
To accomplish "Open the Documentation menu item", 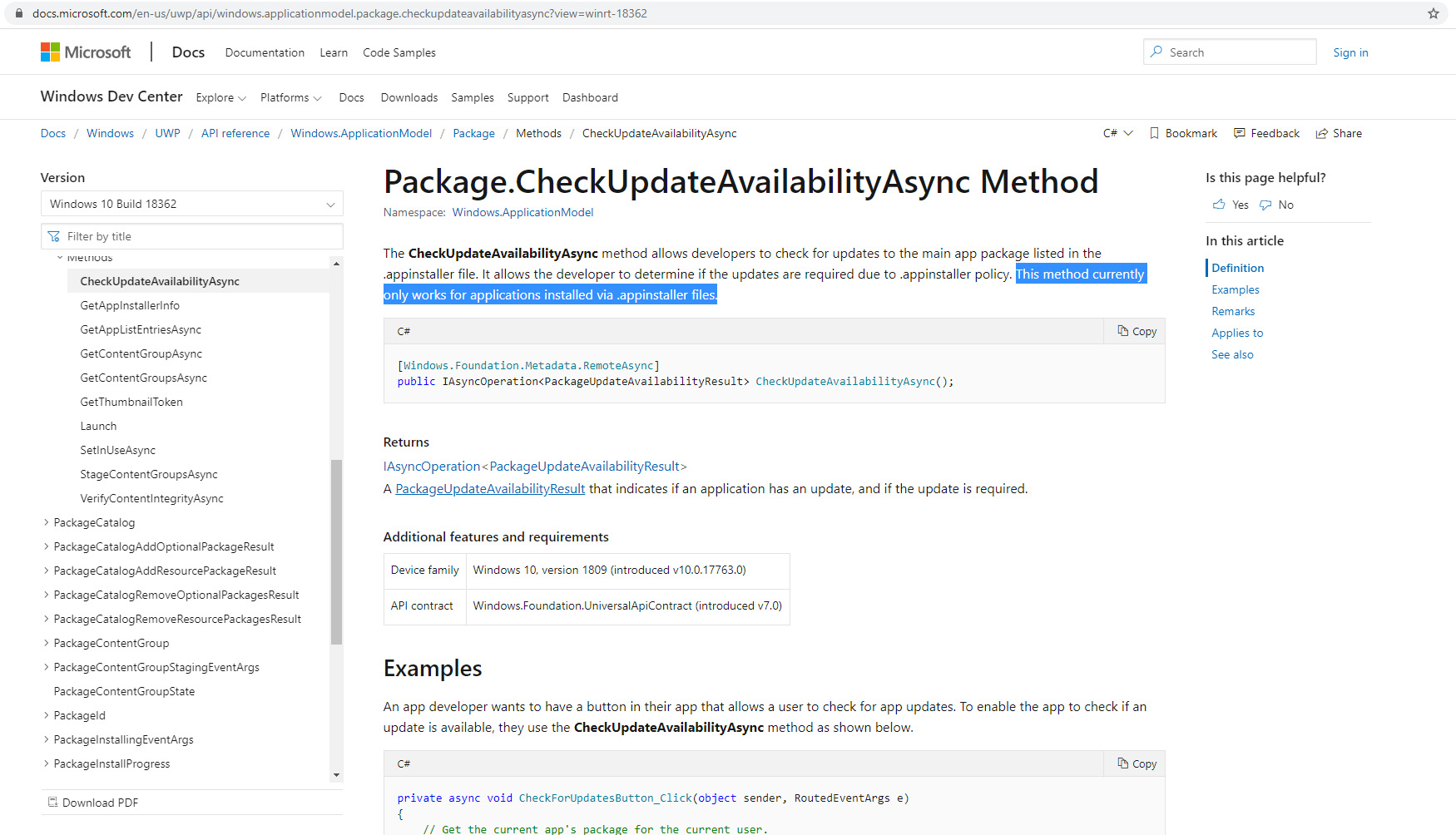I will (265, 52).
